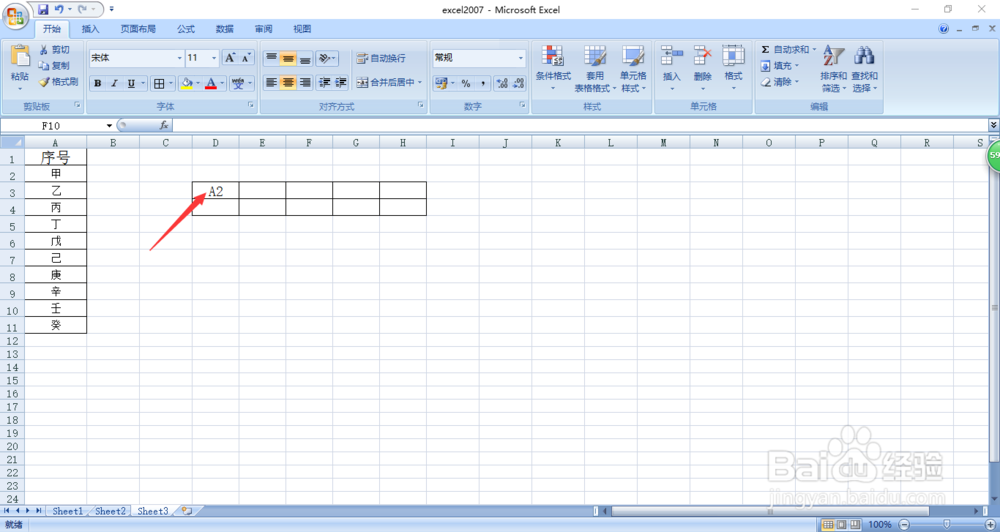This screenshot has width=1000, height=532.
Task: Open the Sheet2 worksheet tab
Action: 110,511
